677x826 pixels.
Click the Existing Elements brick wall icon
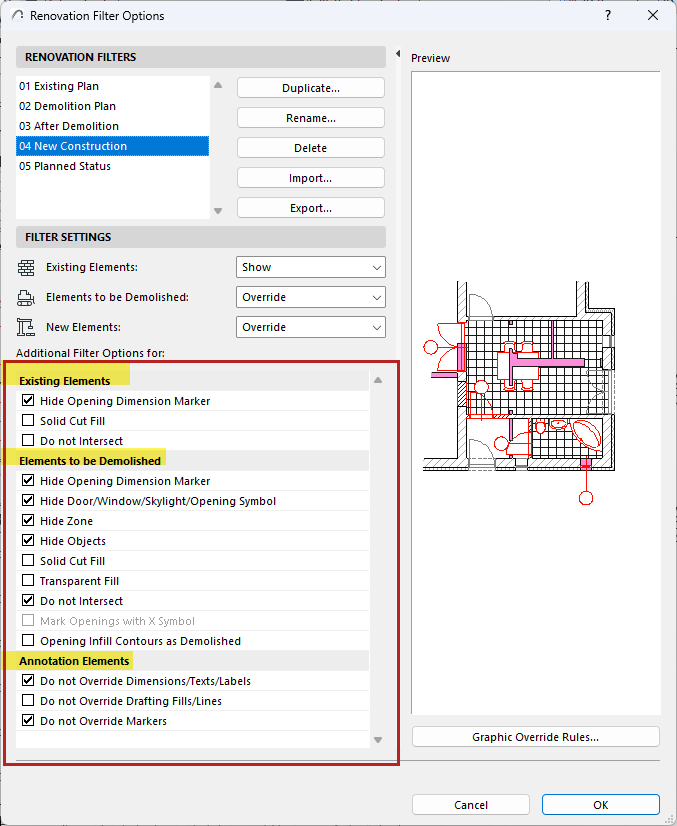[x=26, y=268]
